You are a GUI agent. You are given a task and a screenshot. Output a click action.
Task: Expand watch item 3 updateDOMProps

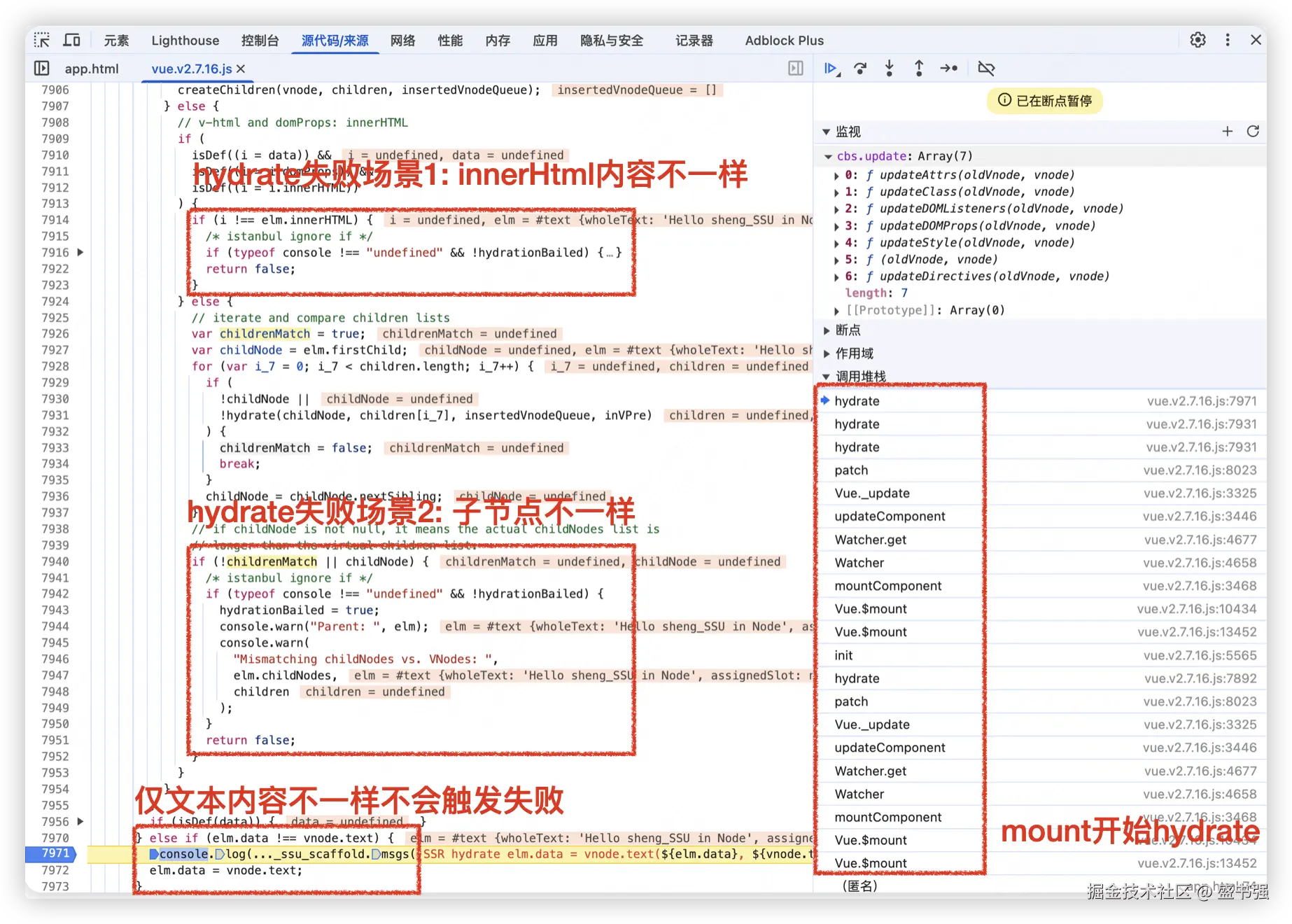pos(836,225)
